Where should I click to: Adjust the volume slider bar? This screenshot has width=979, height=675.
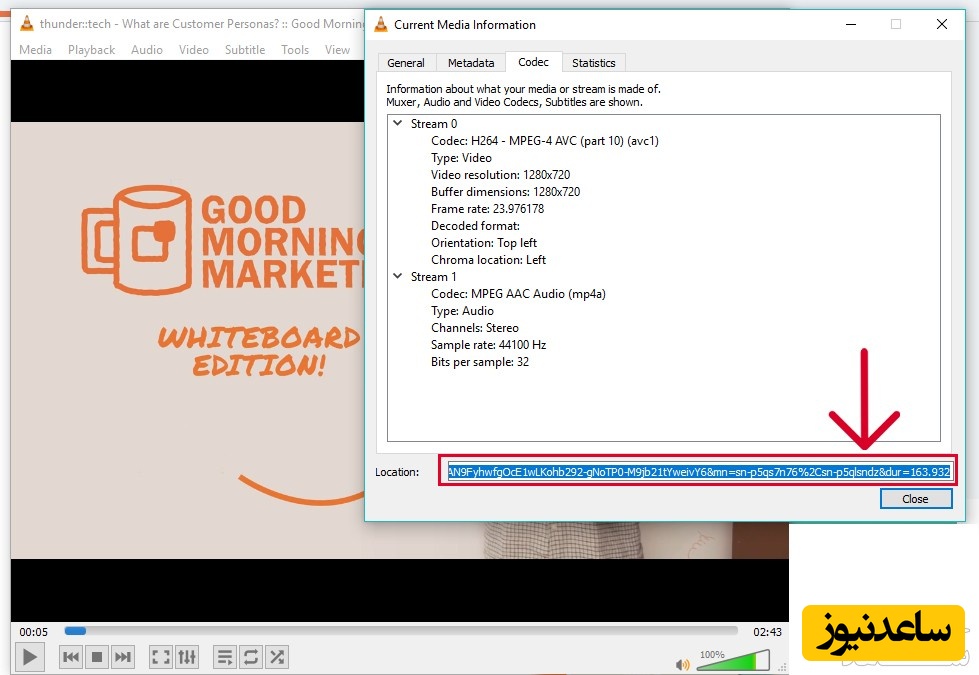coord(735,661)
